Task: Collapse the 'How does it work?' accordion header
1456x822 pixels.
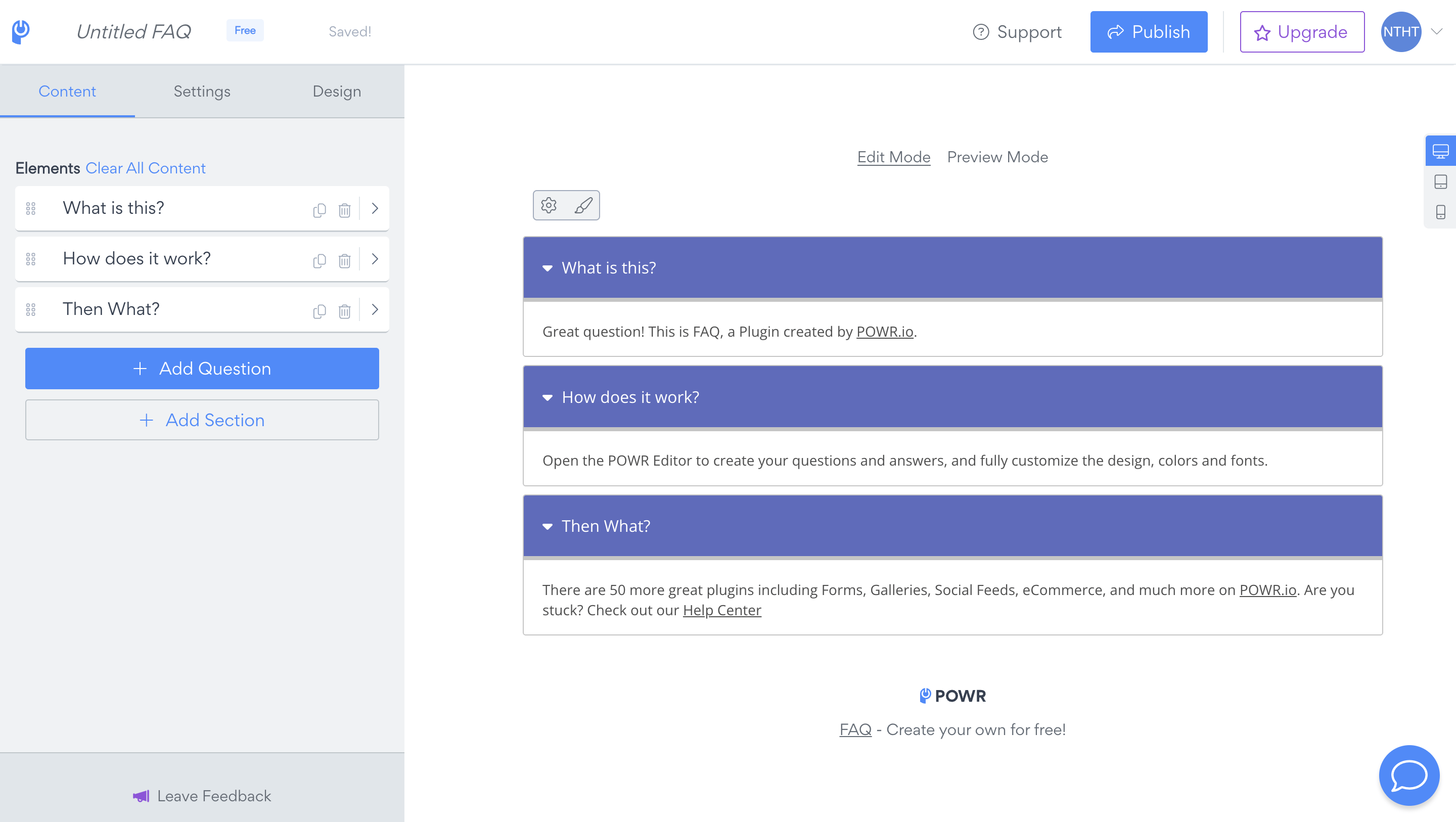Action: coord(952,397)
